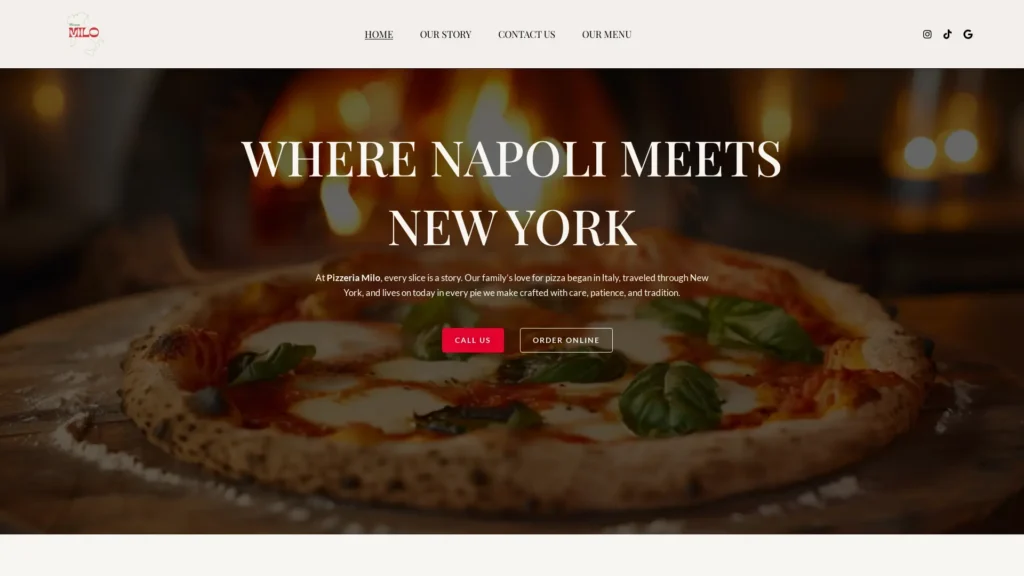Open the Google reviews icon
This screenshot has height=576, width=1024.
pyautogui.click(x=968, y=34)
